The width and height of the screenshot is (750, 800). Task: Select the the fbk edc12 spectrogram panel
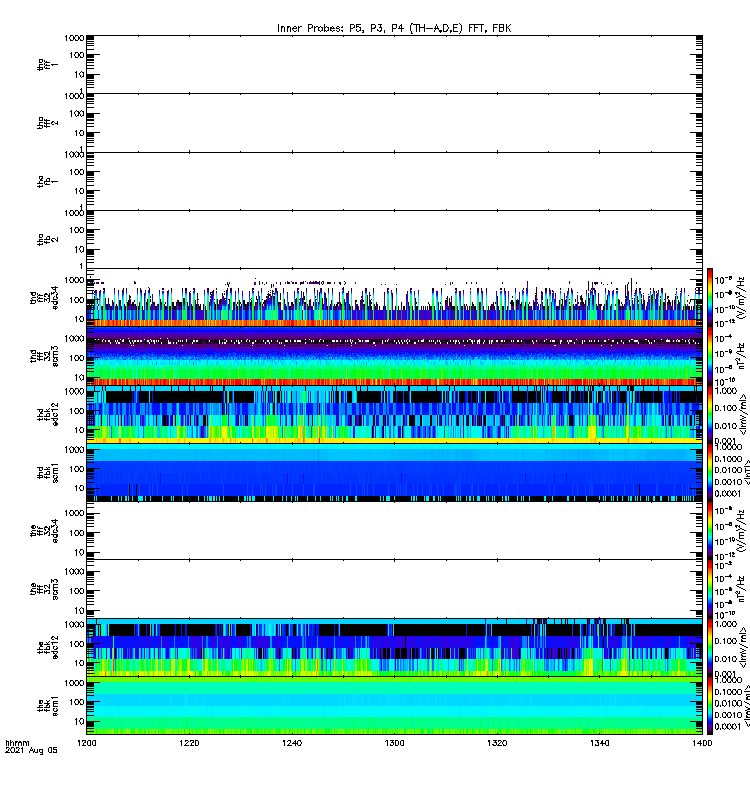pos(394,647)
